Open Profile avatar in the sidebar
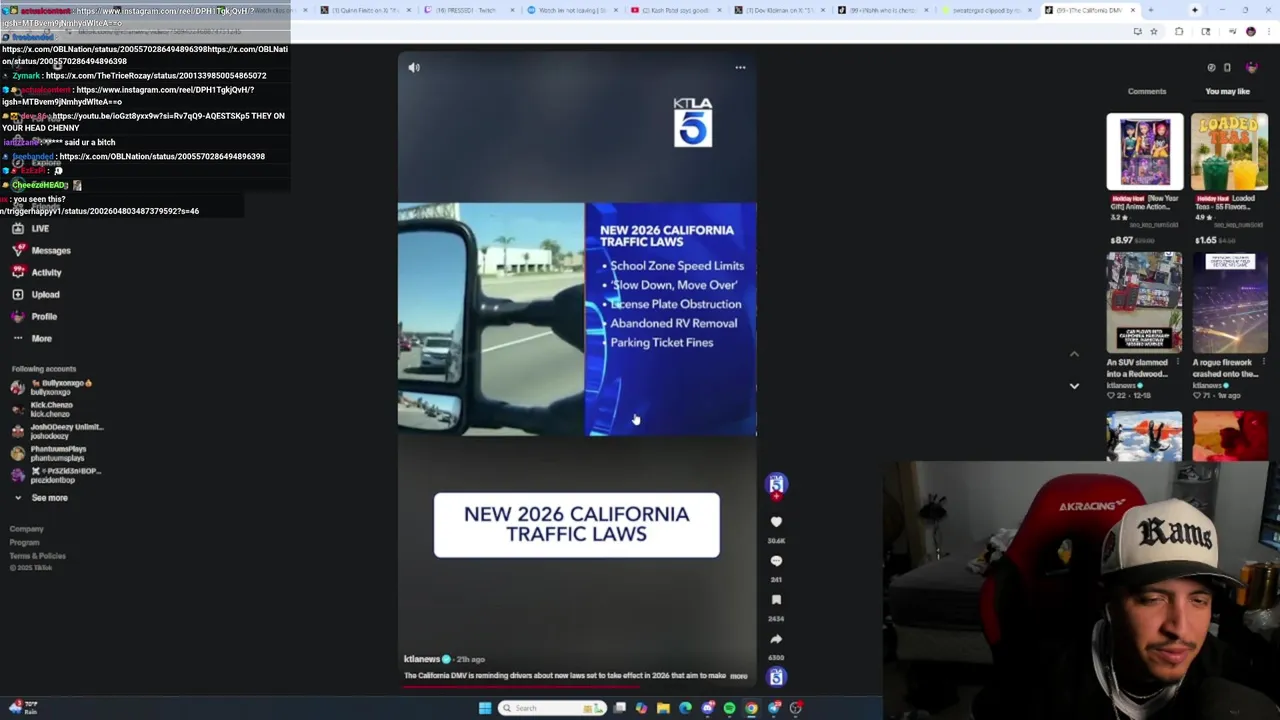 point(17,316)
